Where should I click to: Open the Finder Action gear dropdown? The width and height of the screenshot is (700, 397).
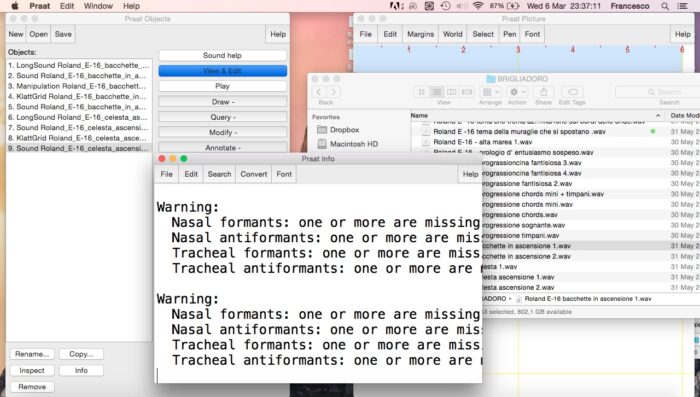tap(517, 92)
